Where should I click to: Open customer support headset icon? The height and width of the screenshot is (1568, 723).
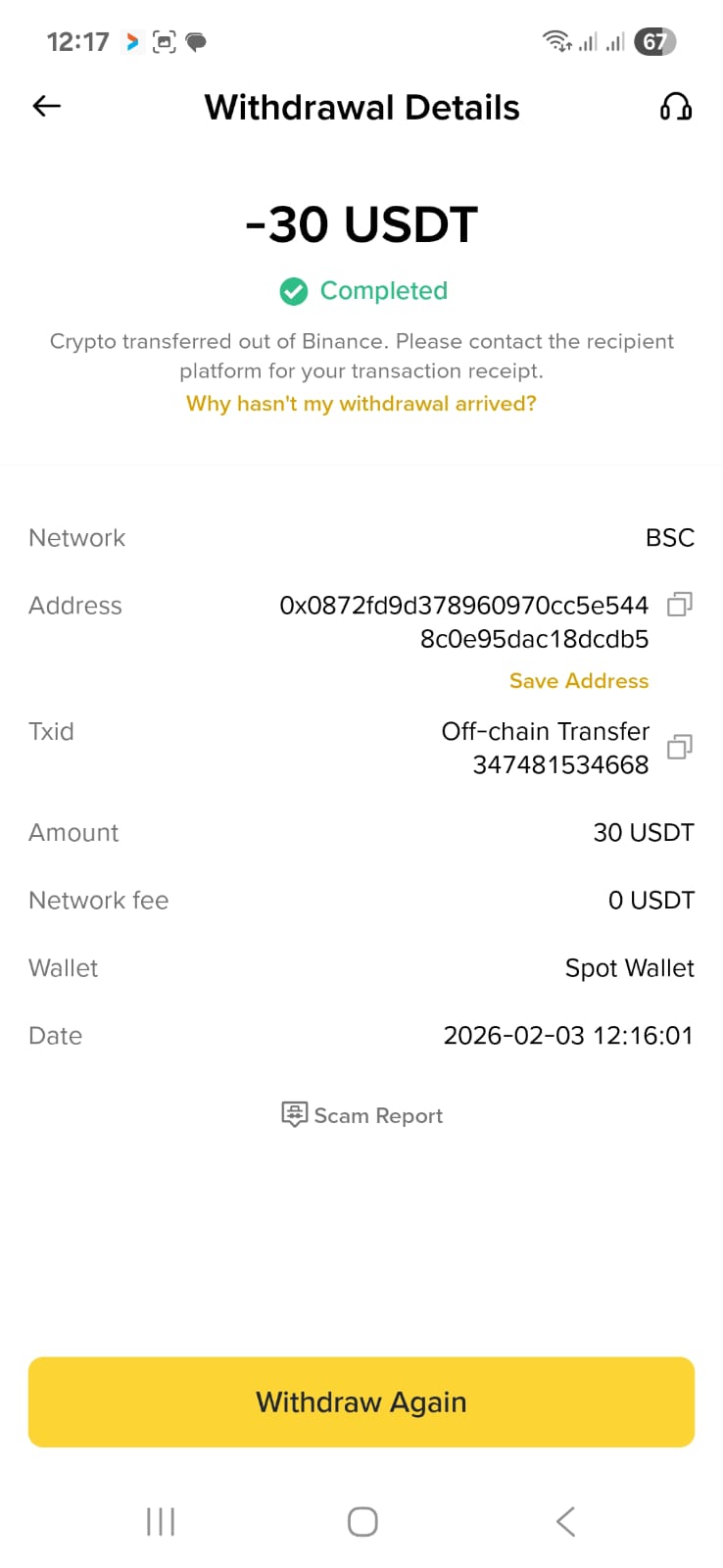675,106
